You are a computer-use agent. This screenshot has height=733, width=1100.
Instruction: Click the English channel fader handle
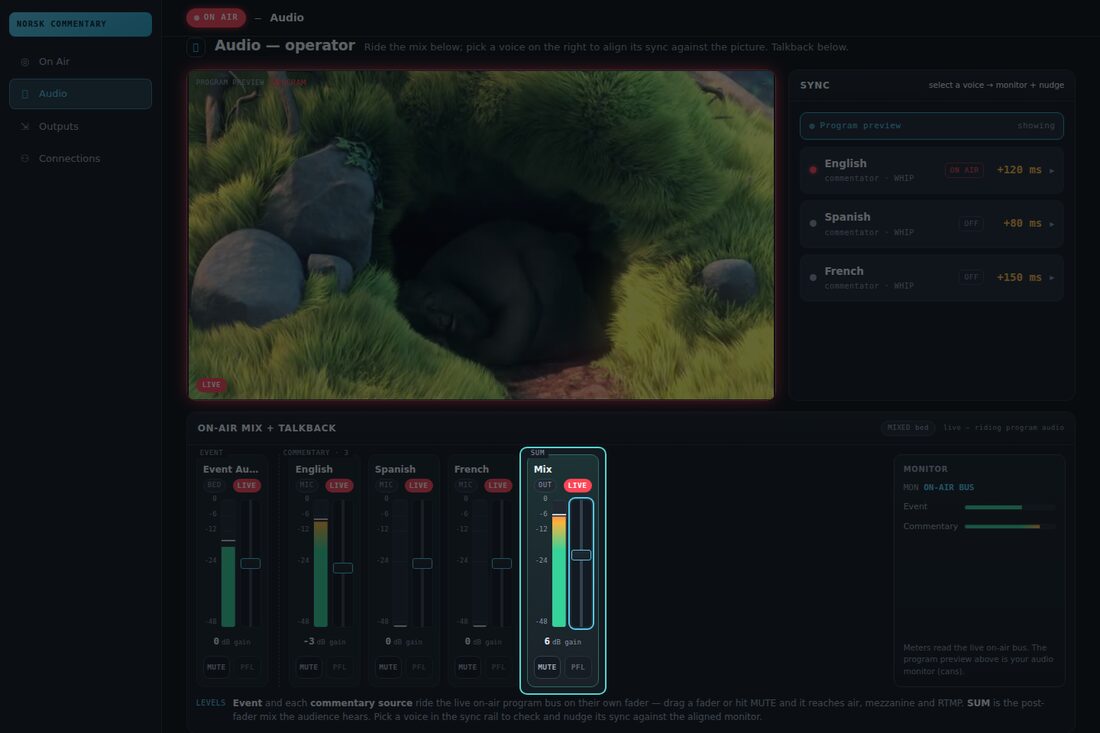pos(343,568)
